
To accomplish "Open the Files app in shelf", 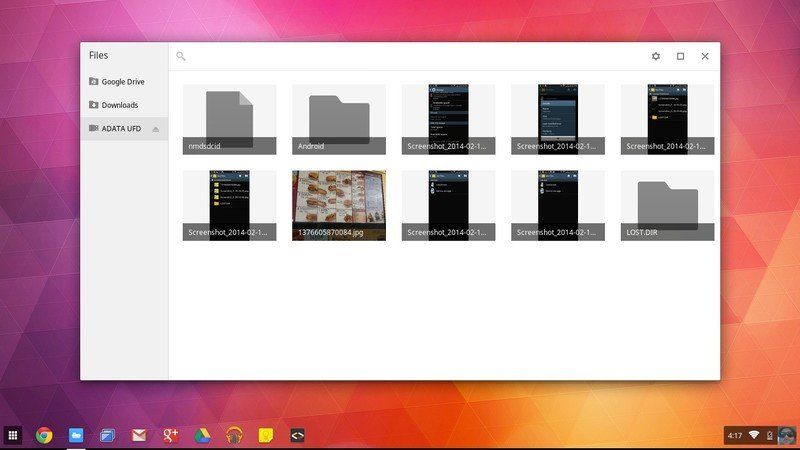I will pos(76,435).
